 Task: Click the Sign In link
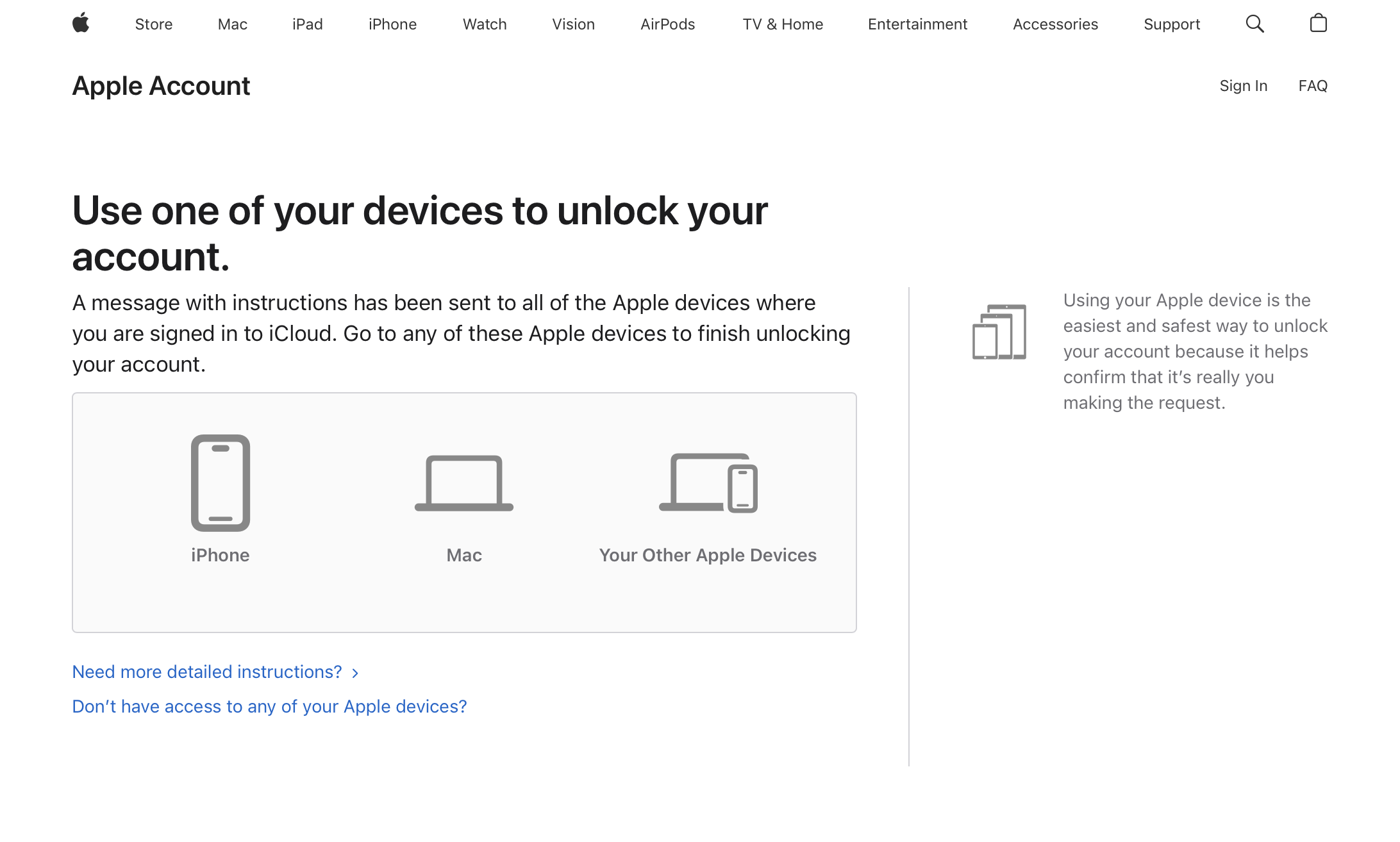coord(1244,86)
